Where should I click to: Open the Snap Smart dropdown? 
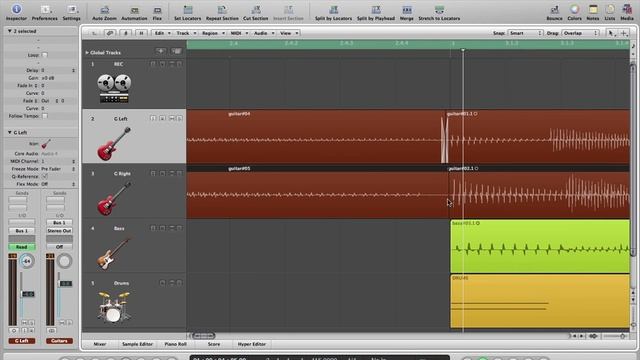(x=525, y=33)
